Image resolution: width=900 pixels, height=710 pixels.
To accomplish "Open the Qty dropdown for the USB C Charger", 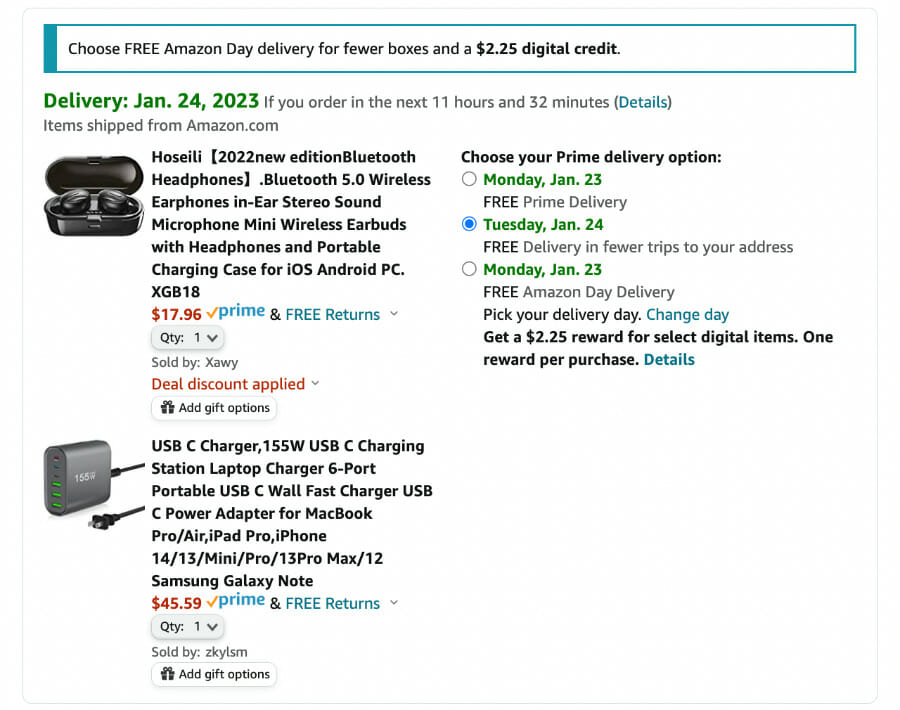I will point(188,627).
